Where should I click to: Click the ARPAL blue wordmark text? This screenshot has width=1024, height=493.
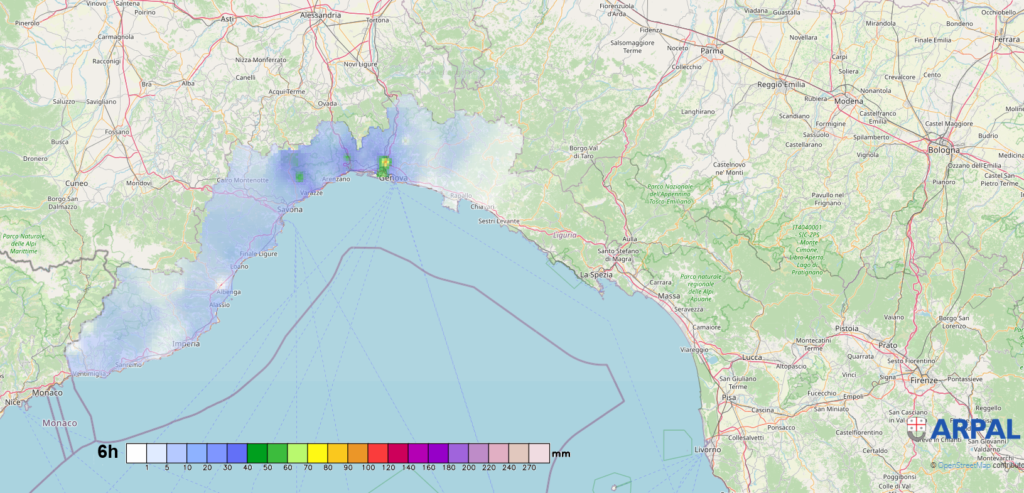(x=974, y=429)
